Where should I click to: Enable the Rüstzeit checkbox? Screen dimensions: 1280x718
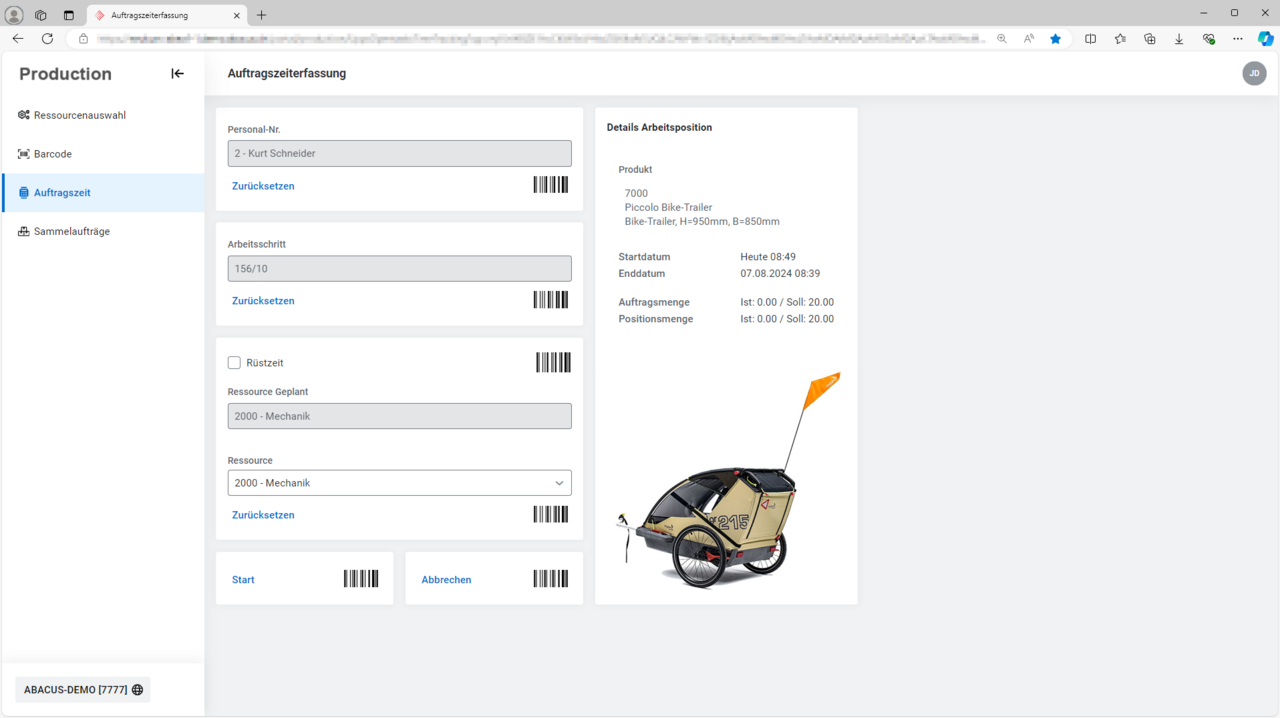(234, 363)
